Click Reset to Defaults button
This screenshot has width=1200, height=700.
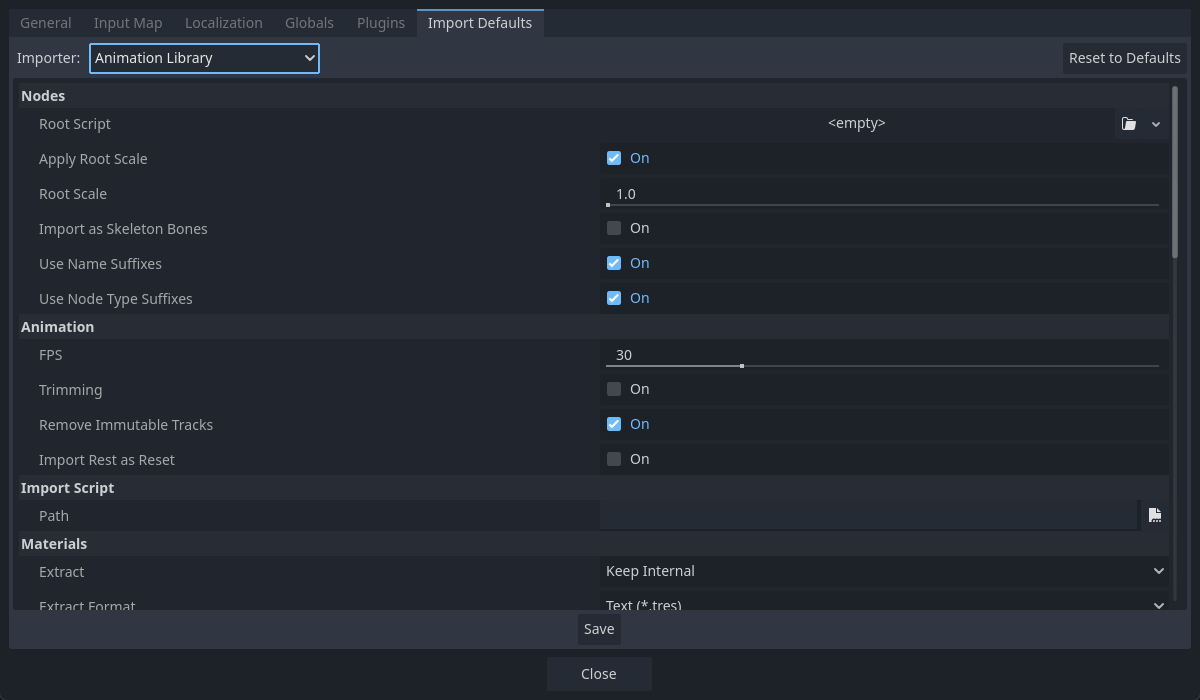(x=1124, y=58)
